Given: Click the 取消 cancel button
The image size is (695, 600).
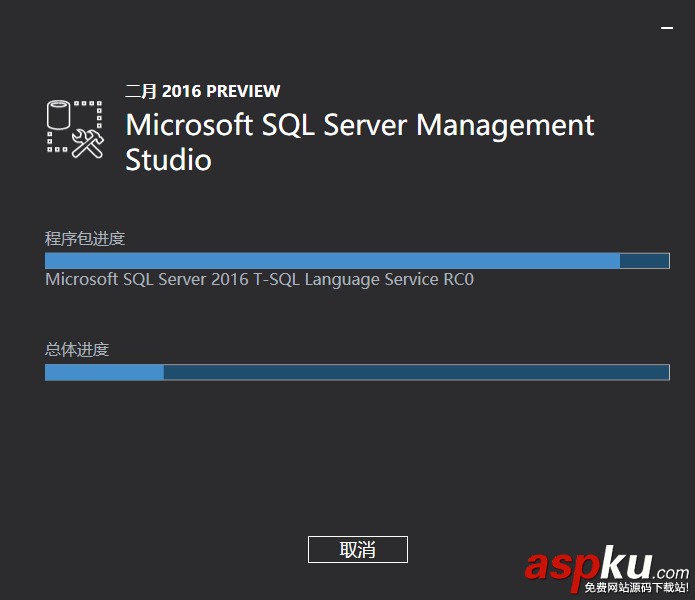Looking at the screenshot, I should pyautogui.click(x=357, y=549).
